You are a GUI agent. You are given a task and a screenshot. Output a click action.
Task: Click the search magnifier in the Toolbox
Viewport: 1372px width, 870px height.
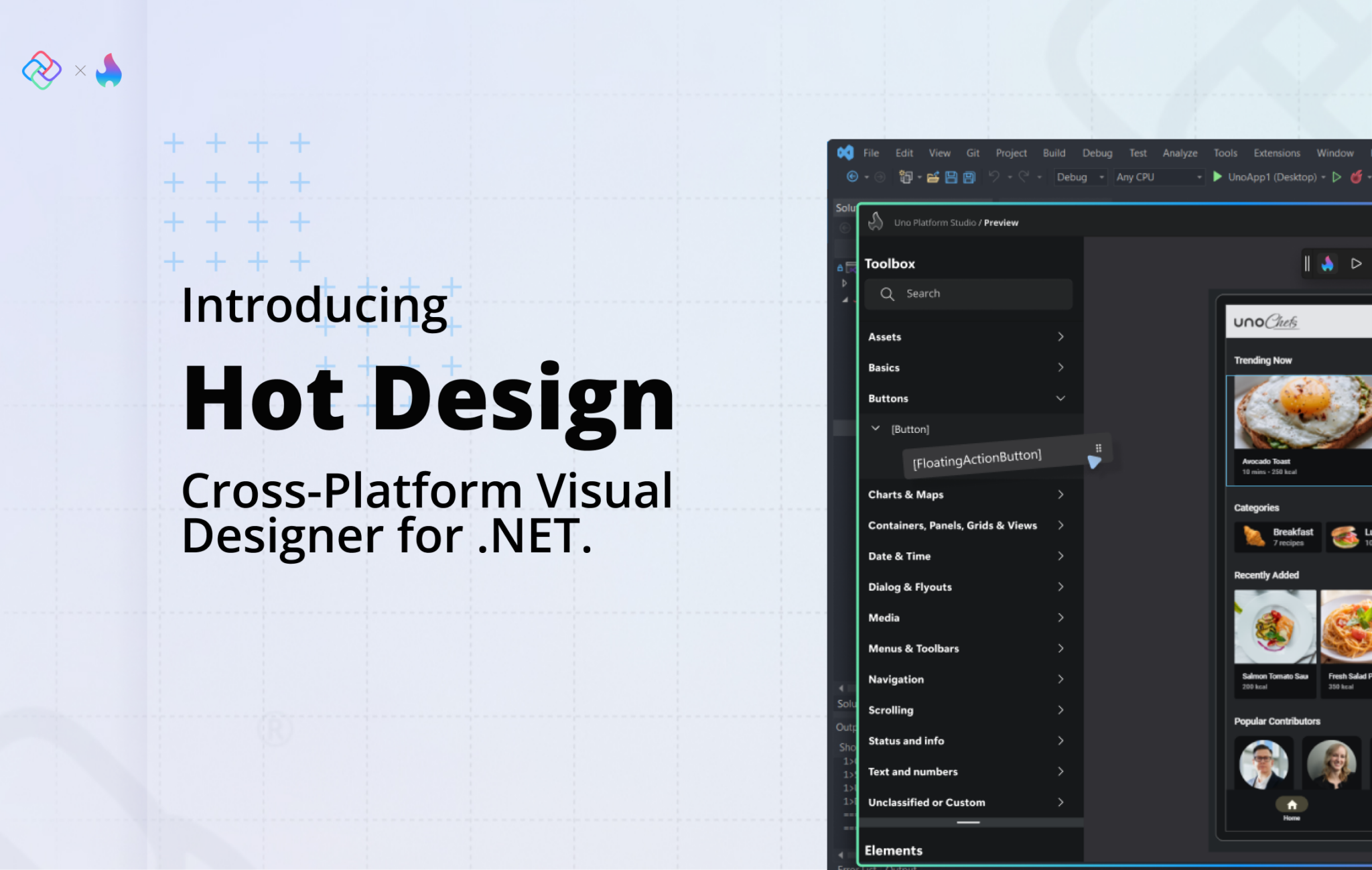pyautogui.click(x=888, y=294)
